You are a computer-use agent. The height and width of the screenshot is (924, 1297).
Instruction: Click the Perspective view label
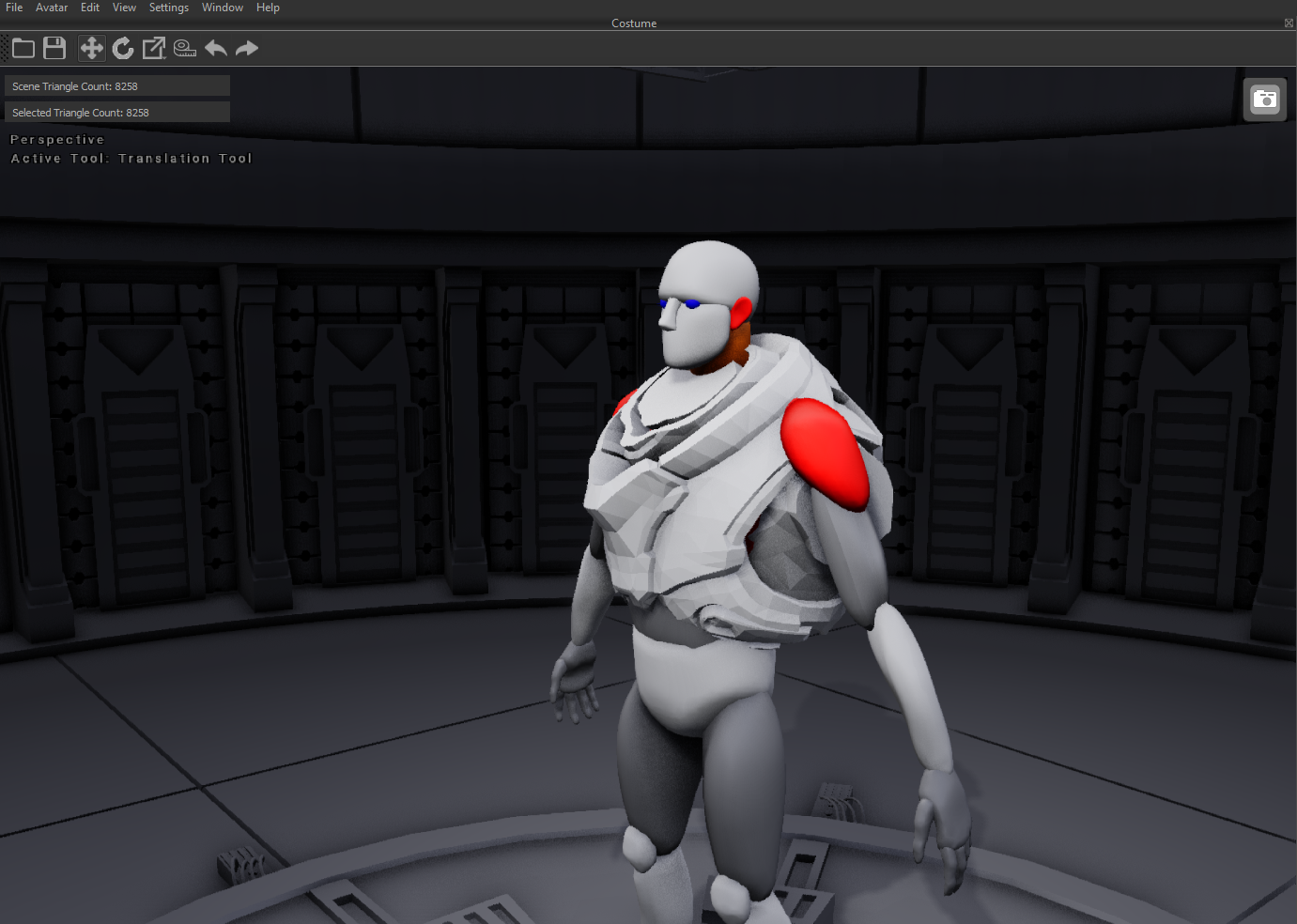pyautogui.click(x=57, y=140)
